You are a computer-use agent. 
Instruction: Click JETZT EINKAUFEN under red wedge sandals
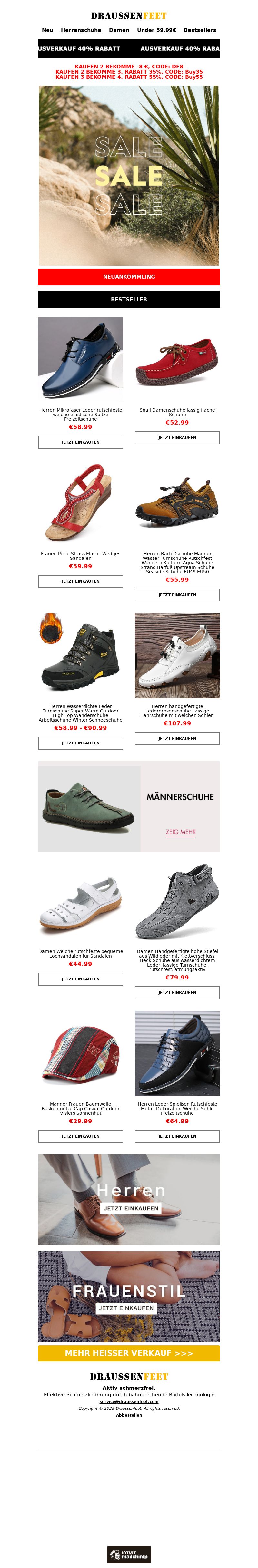pyautogui.click(x=80, y=581)
